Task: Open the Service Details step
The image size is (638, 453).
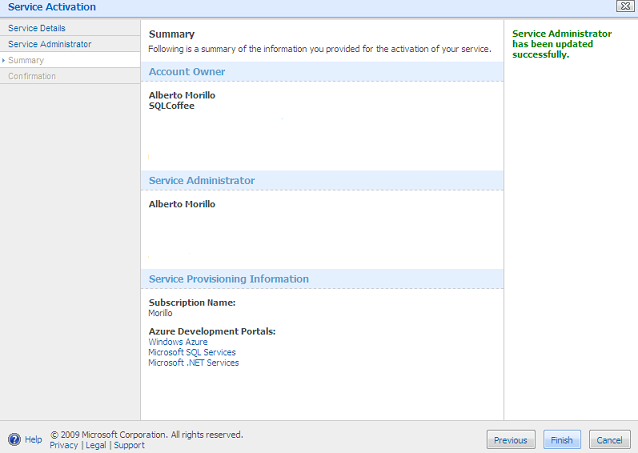Action: [37, 28]
